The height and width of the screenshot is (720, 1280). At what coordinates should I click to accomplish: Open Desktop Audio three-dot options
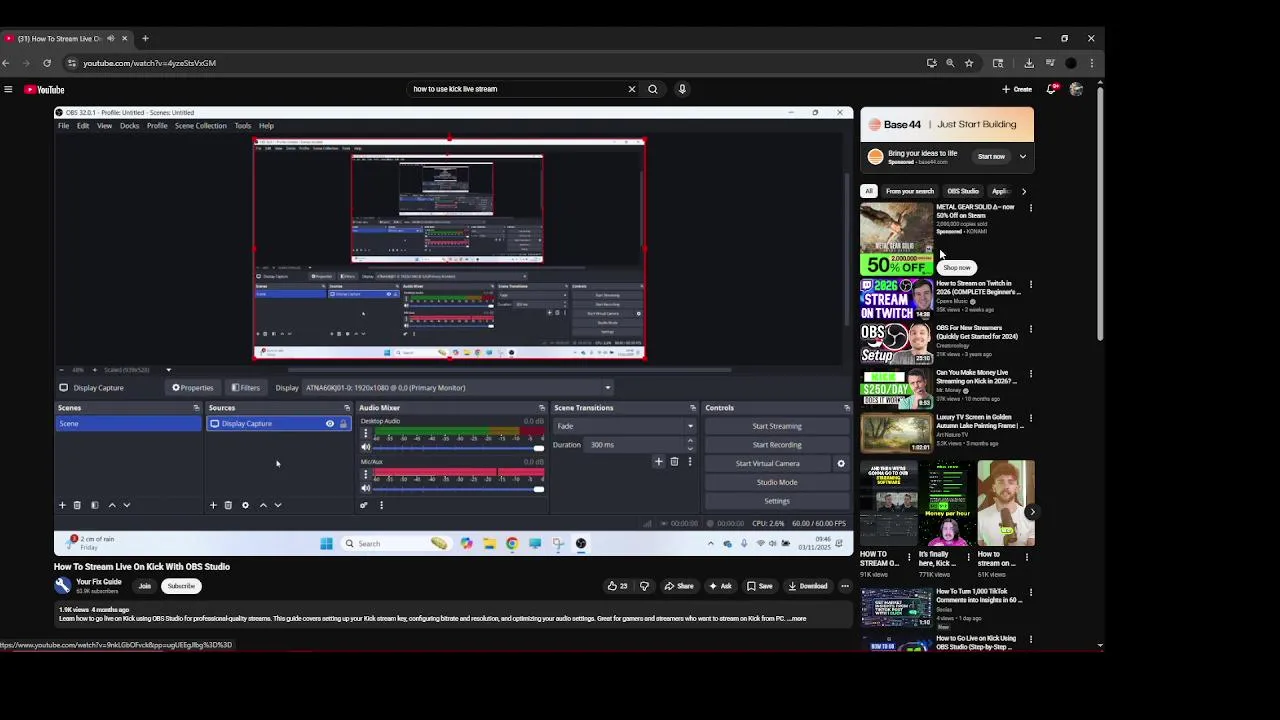click(x=365, y=433)
